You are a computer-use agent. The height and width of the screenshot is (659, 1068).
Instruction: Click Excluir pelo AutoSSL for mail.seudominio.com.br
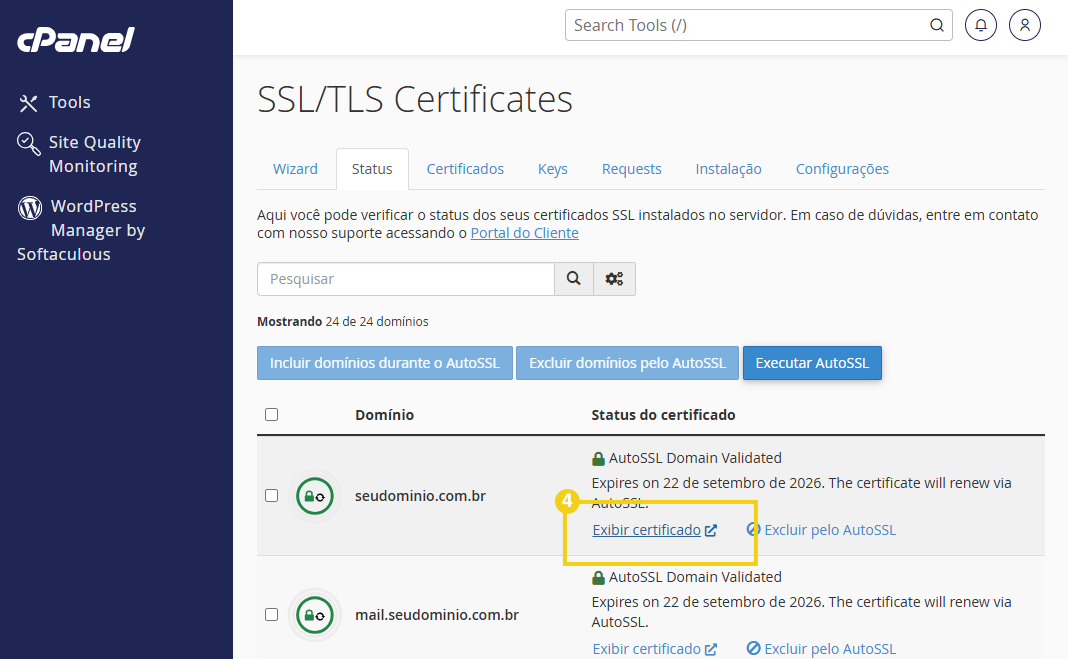821,649
